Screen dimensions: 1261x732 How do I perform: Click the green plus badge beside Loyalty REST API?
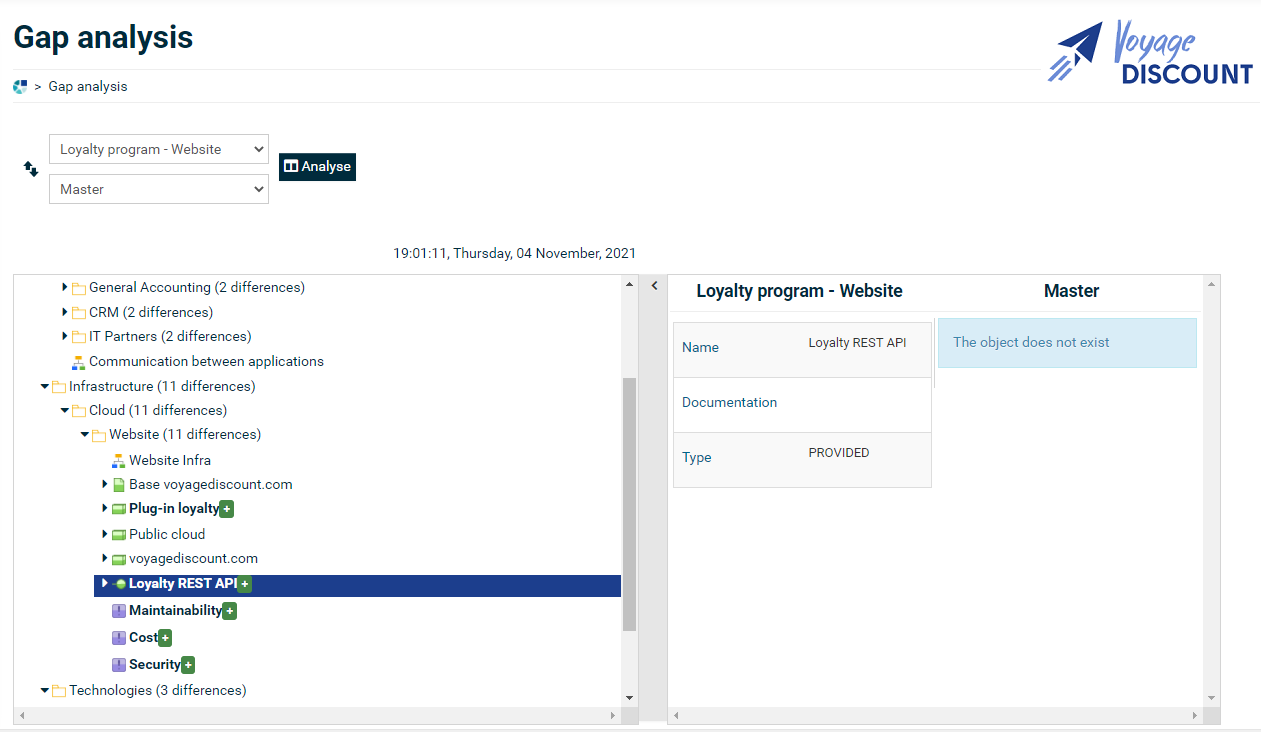[x=245, y=585]
